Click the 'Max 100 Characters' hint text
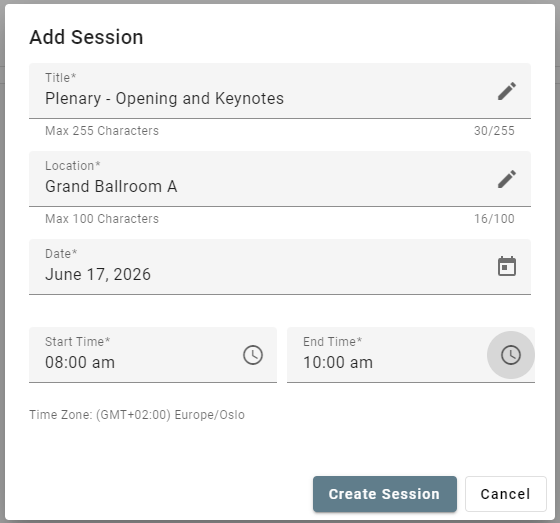The width and height of the screenshot is (560, 523). point(102,219)
